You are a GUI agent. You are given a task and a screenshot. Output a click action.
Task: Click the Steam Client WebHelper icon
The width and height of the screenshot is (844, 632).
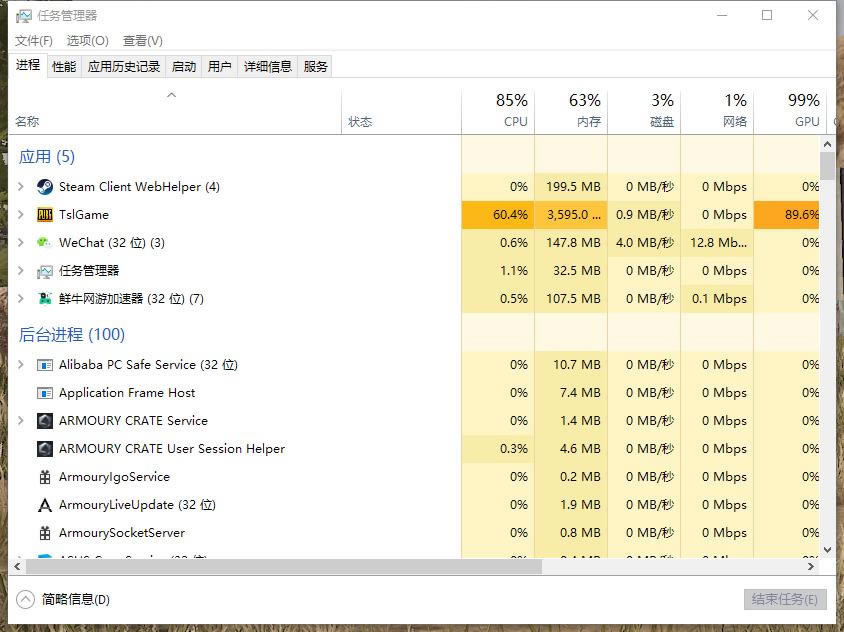45,187
